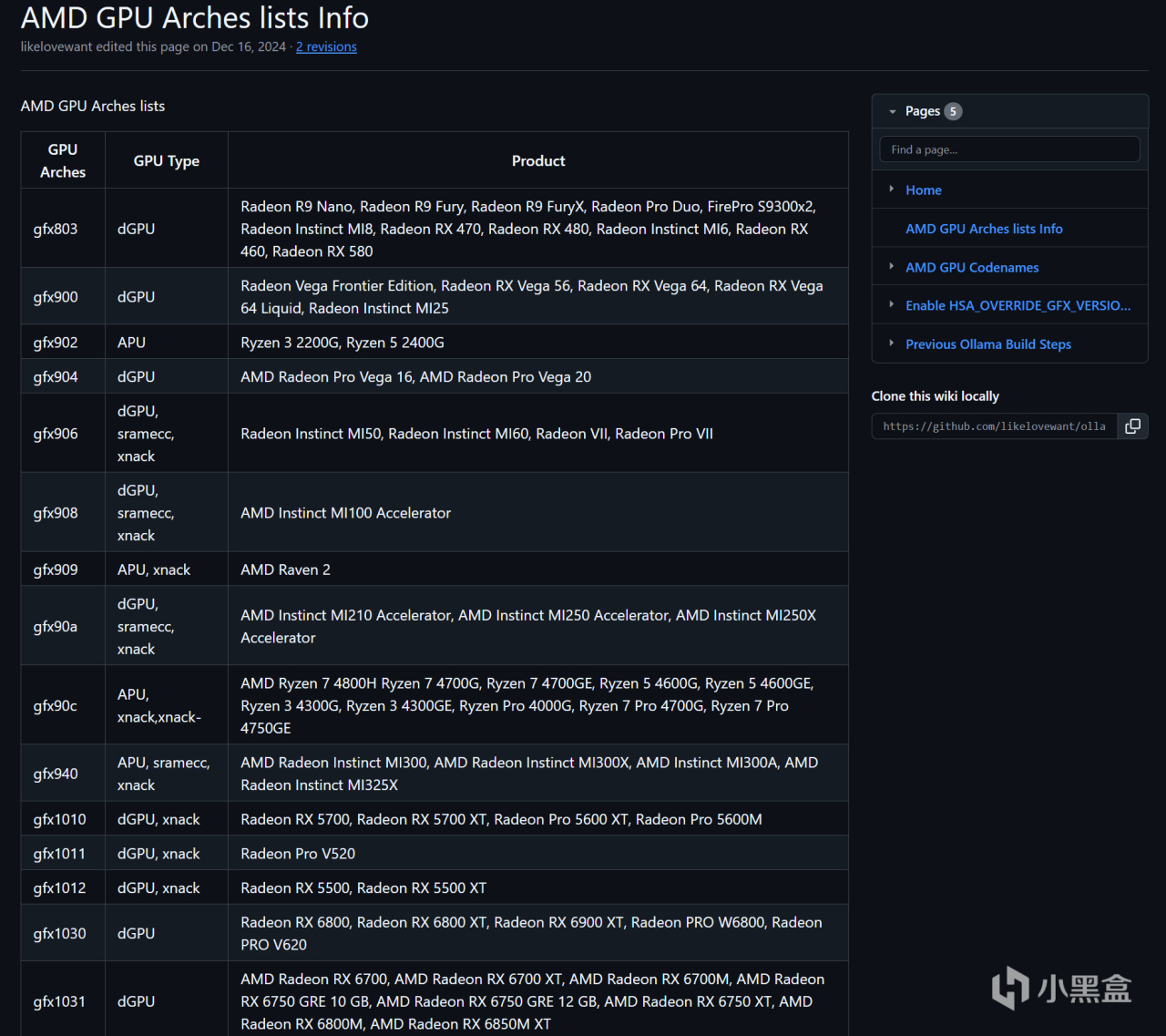Screen dimensions: 1166x1036
Task: Click the APU, xnack,xnack- cell for gfx90c
Action: [167, 705]
